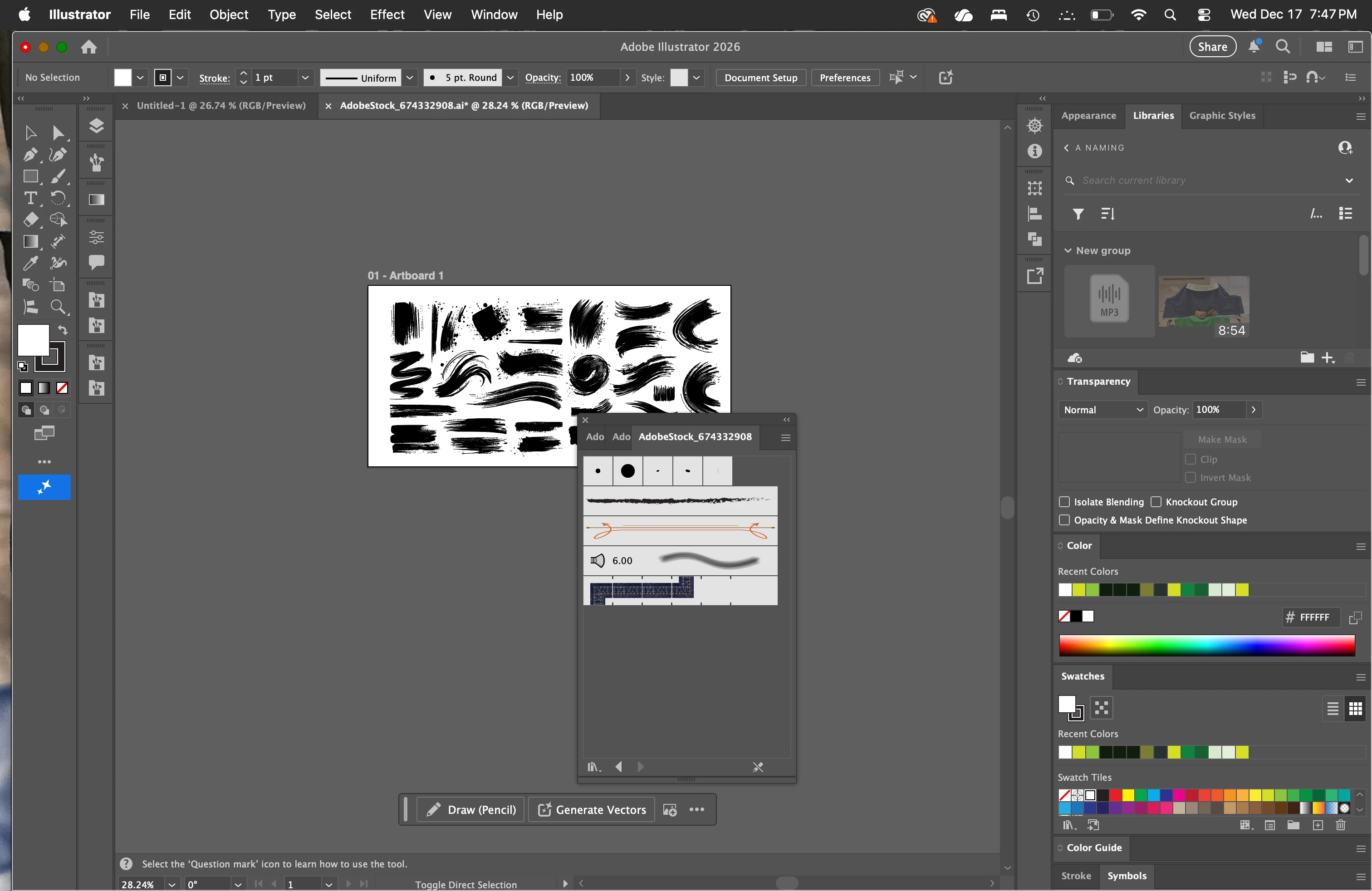Select the Selection tool arrow

(30, 133)
